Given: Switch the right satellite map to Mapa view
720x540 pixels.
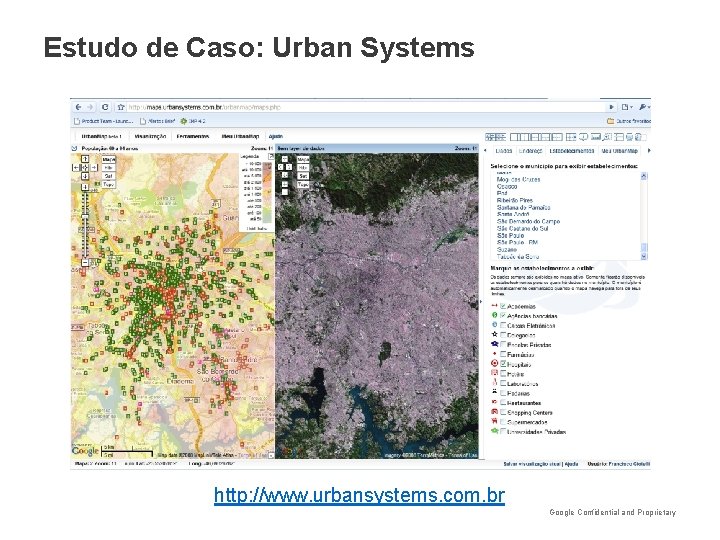Looking at the screenshot, I should (x=303, y=159).
